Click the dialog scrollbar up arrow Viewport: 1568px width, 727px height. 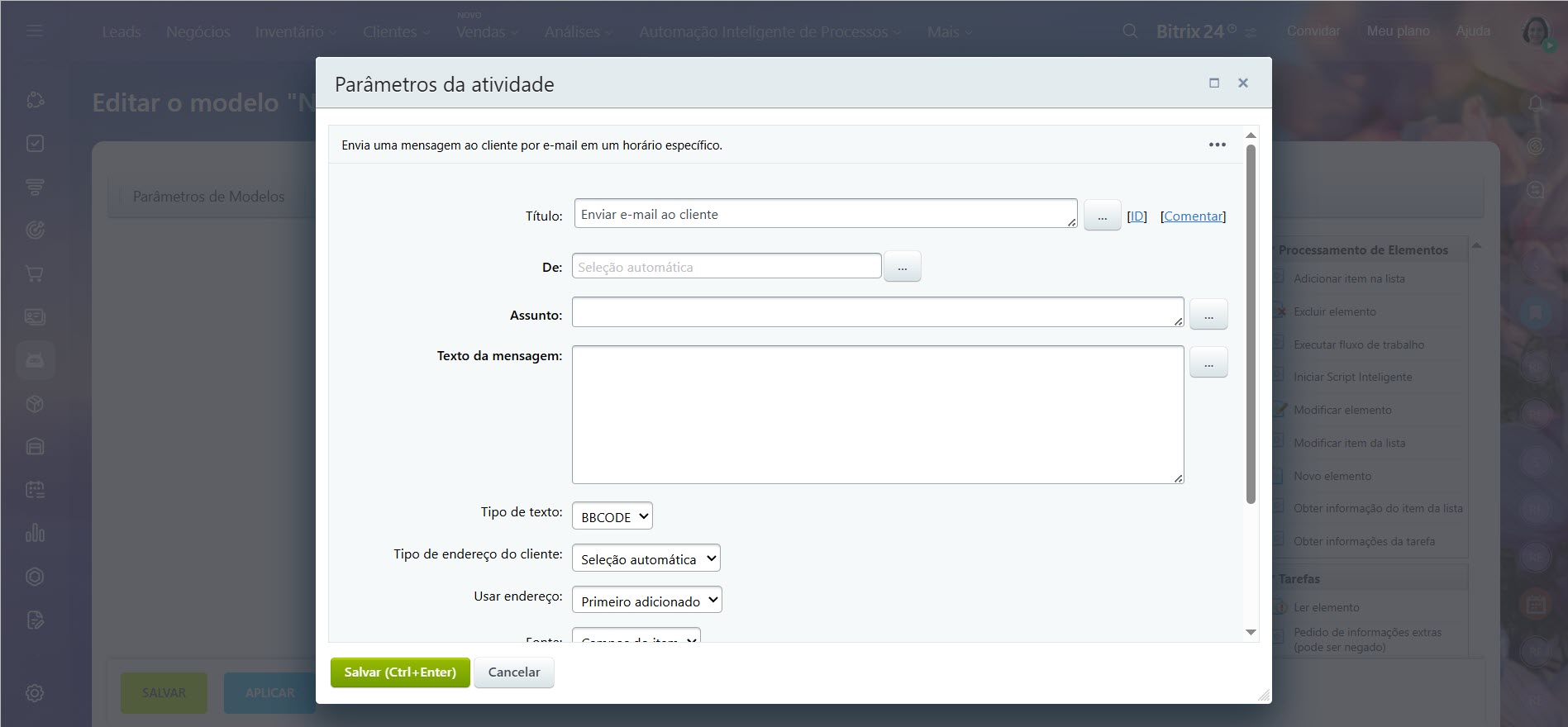pyautogui.click(x=1251, y=135)
